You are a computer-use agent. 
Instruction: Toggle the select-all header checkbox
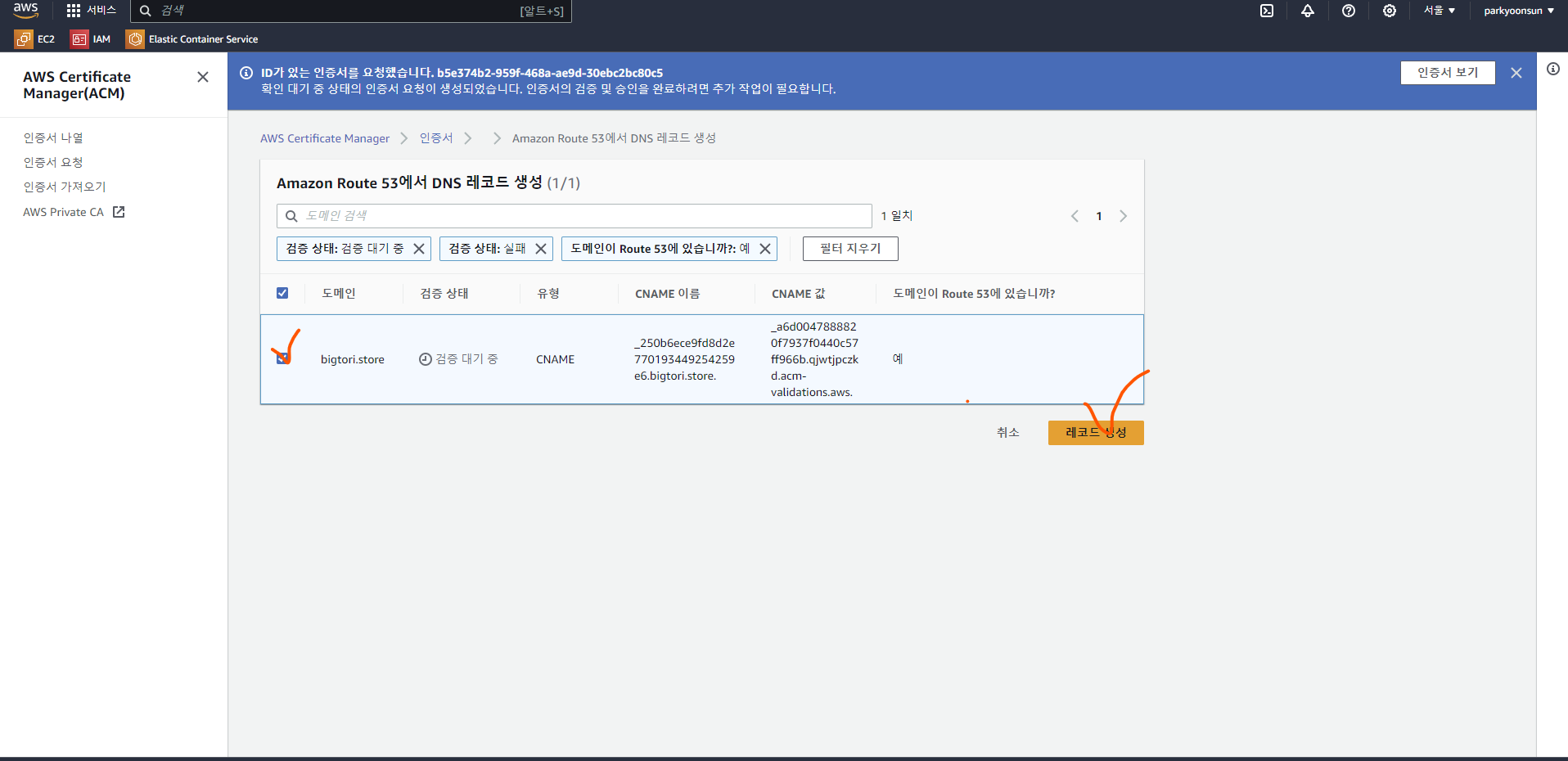coord(282,293)
